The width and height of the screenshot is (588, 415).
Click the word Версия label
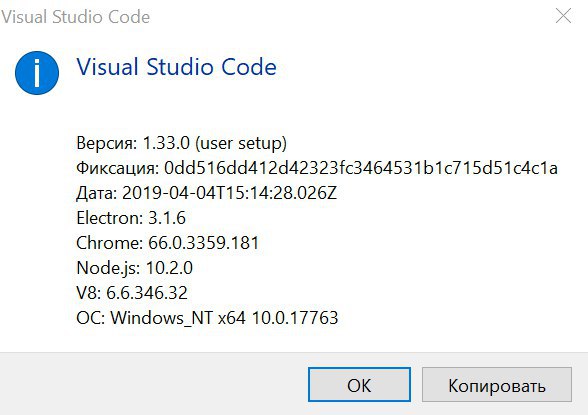tap(106, 143)
